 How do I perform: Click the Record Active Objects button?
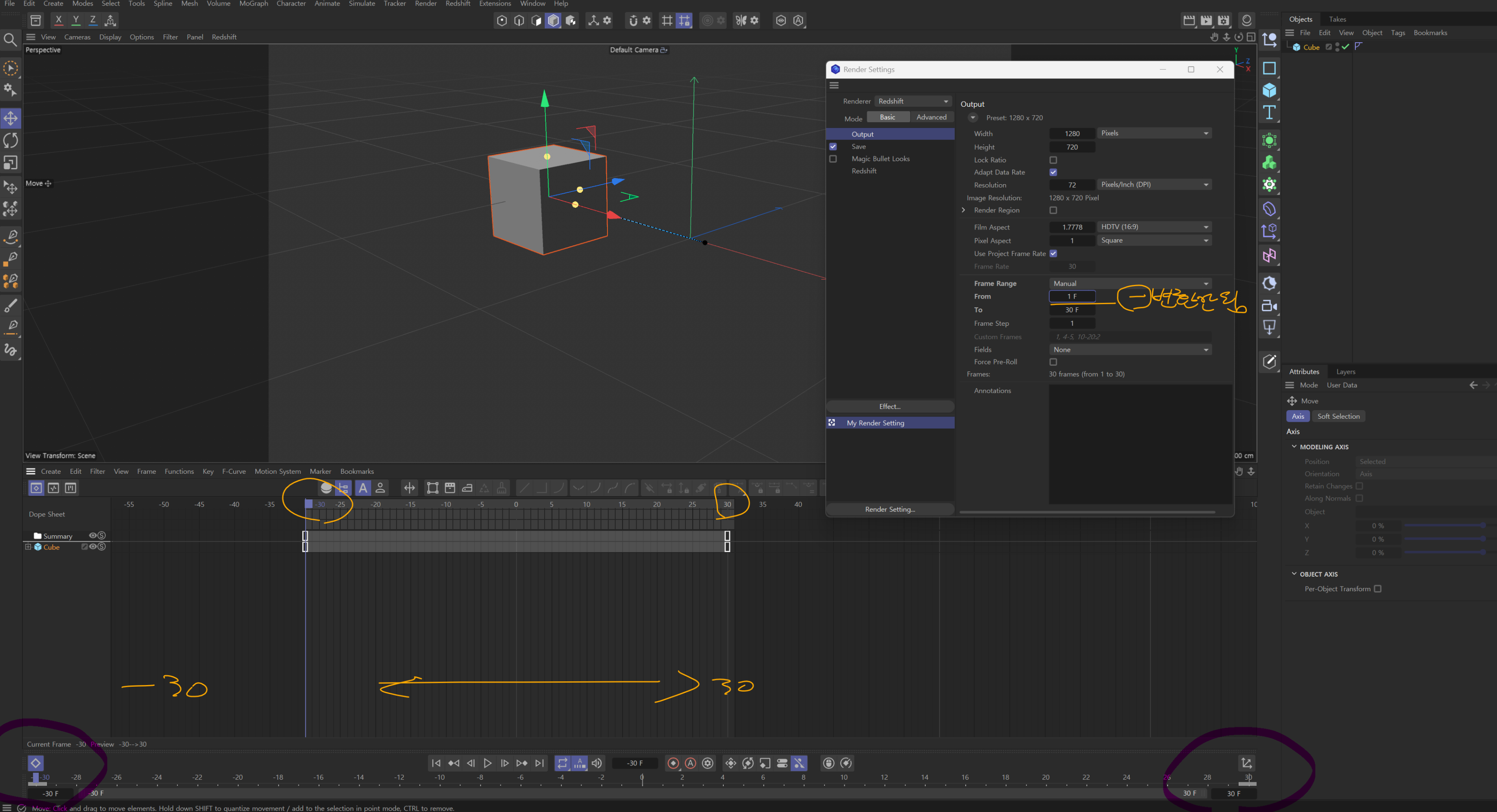(x=673, y=763)
